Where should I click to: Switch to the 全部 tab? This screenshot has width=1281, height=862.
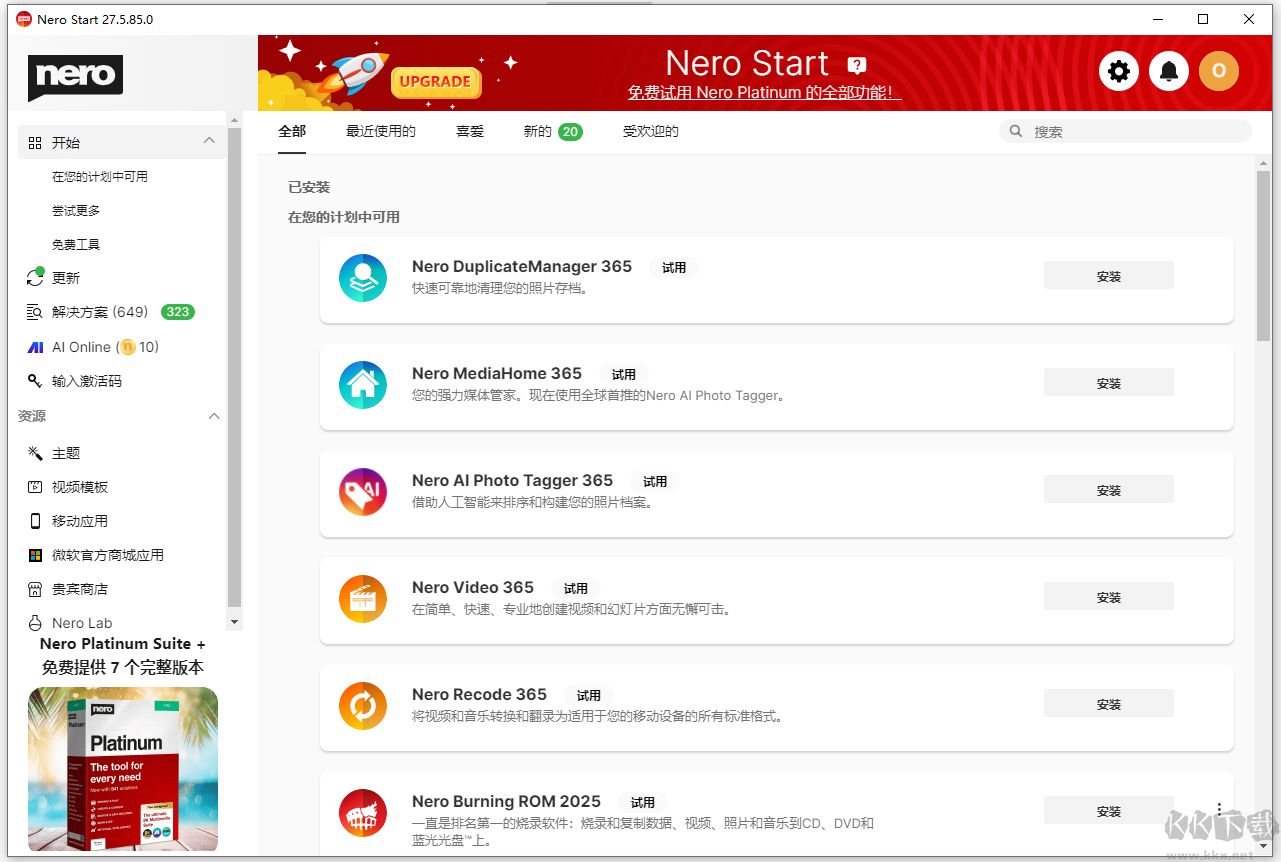click(292, 131)
